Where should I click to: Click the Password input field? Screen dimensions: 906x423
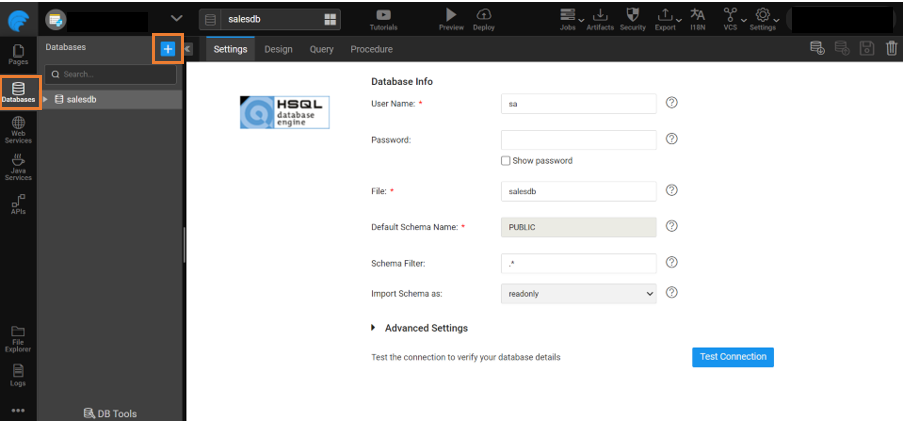click(578, 140)
